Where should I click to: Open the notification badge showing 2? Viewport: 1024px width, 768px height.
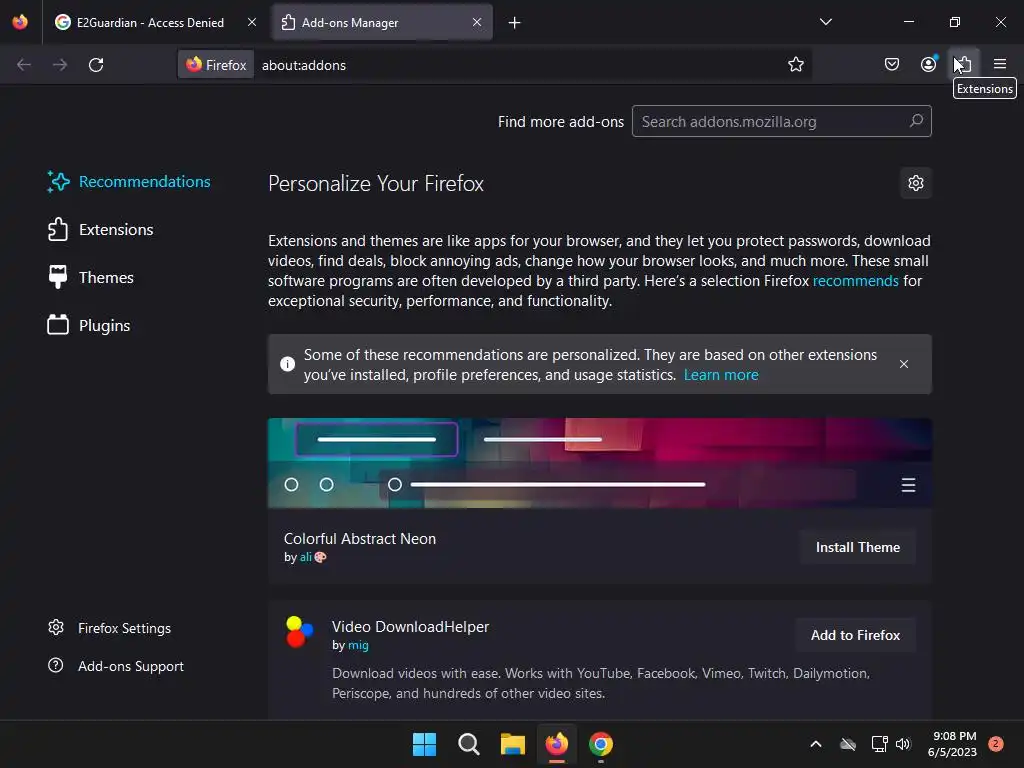[x=995, y=743]
